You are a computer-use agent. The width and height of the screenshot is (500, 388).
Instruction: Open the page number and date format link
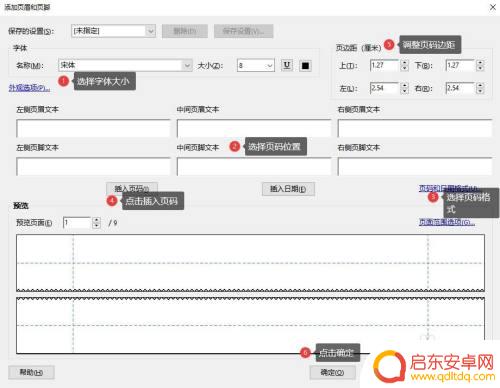click(449, 188)
